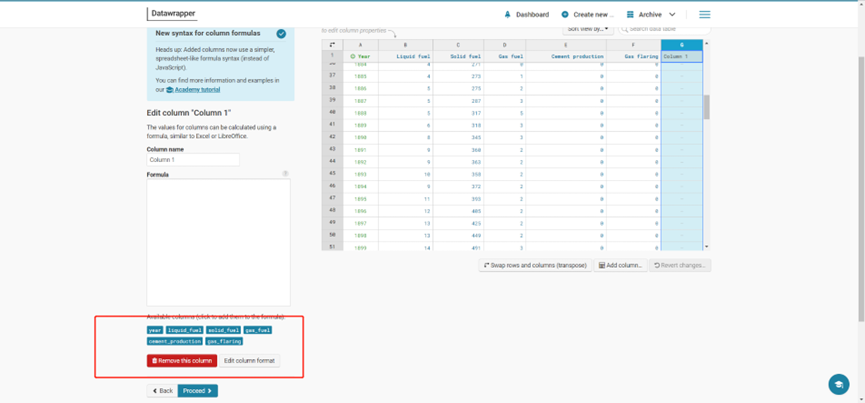Dismiss the new syntax notice checkmark
The image size is (865, 403).
281,34
